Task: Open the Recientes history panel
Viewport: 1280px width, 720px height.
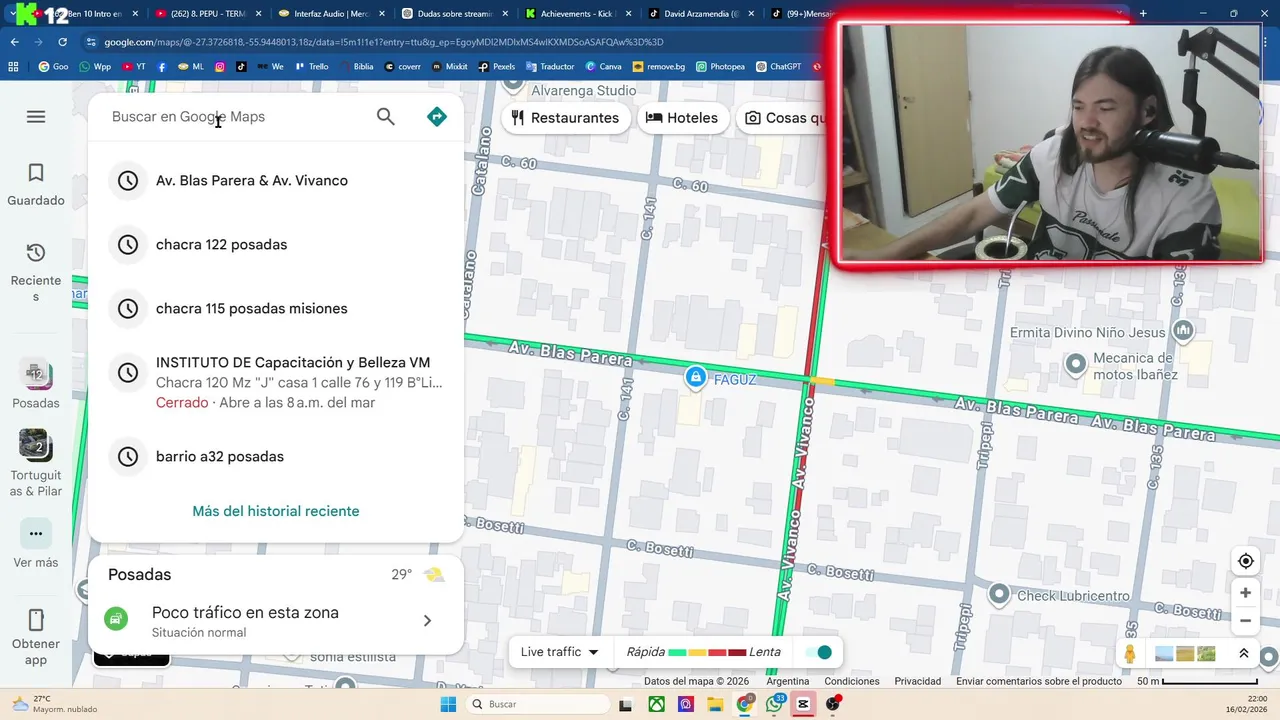Action: pos(36,271)
